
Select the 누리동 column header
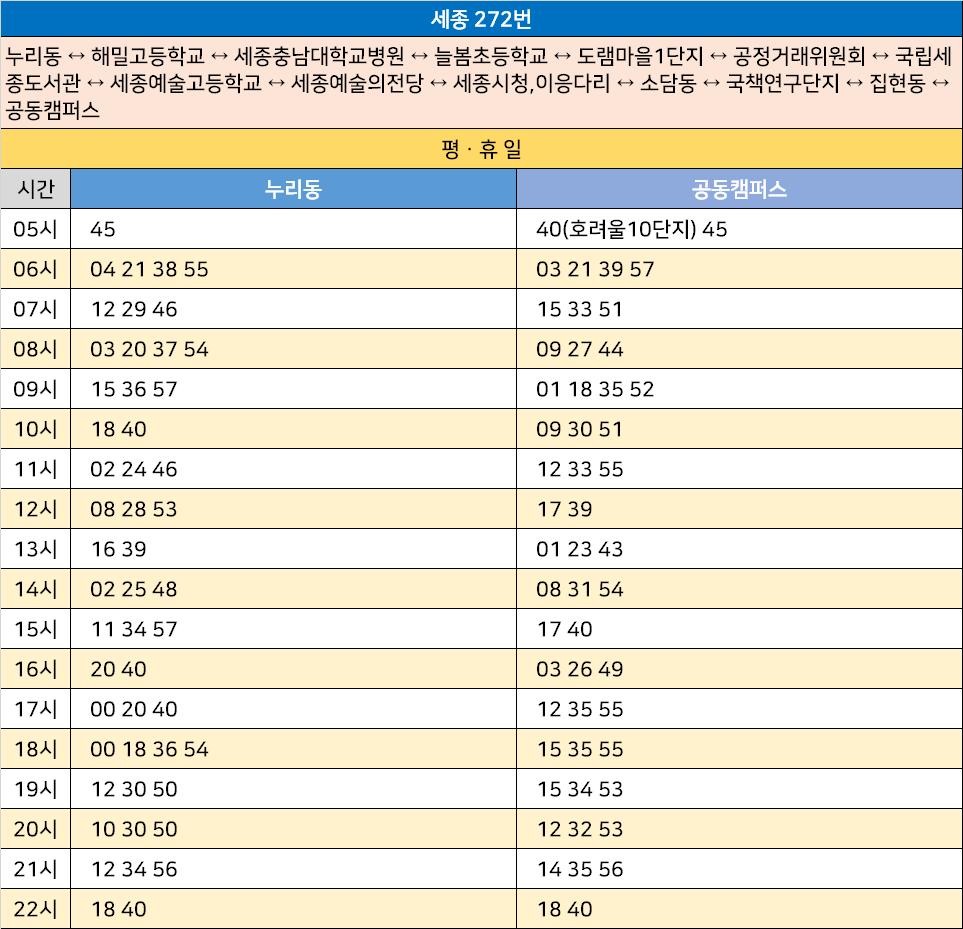pos(294,189)
